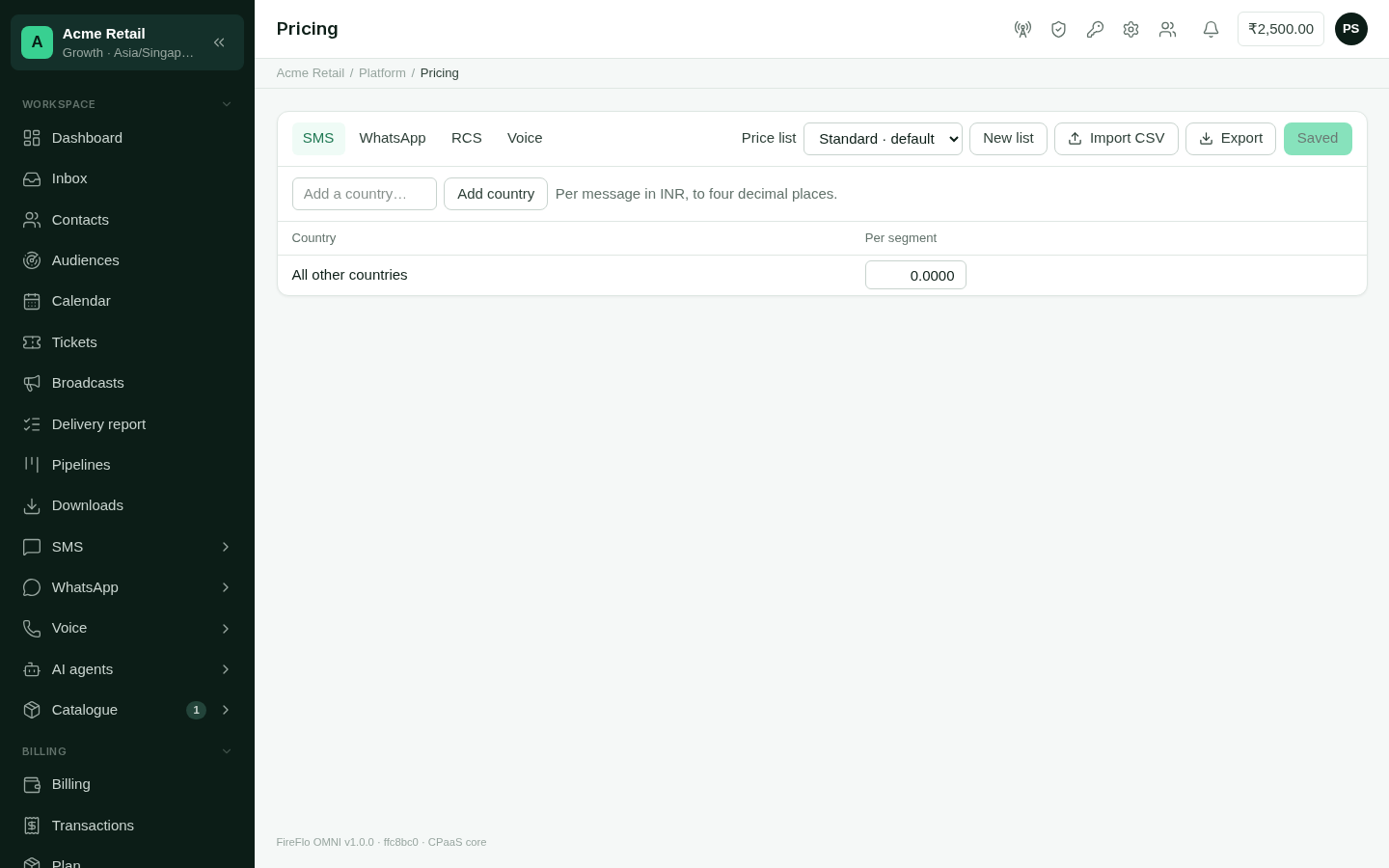The width and height of the screenshot is (1389, 868).
Task: Open Calendar in the sidebar
Action: coord(127,301)
